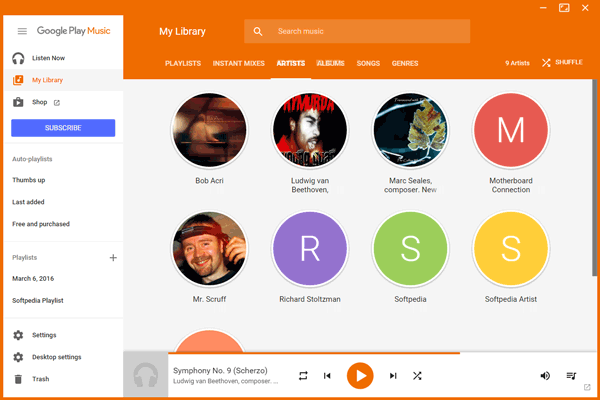Select the Artists tab
This screenshot has height=400, width=600.
[291, 64]
